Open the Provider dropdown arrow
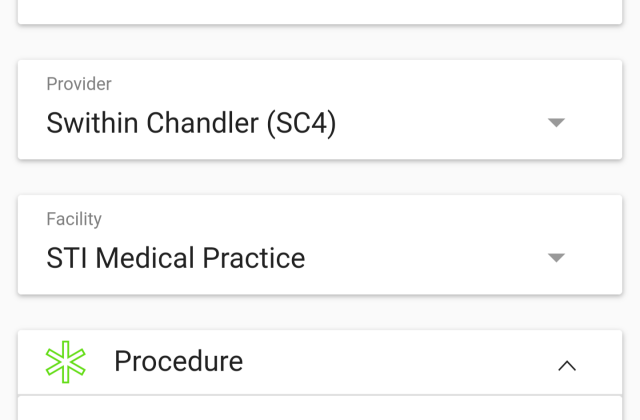640x420 pixels. coord(557,122)
